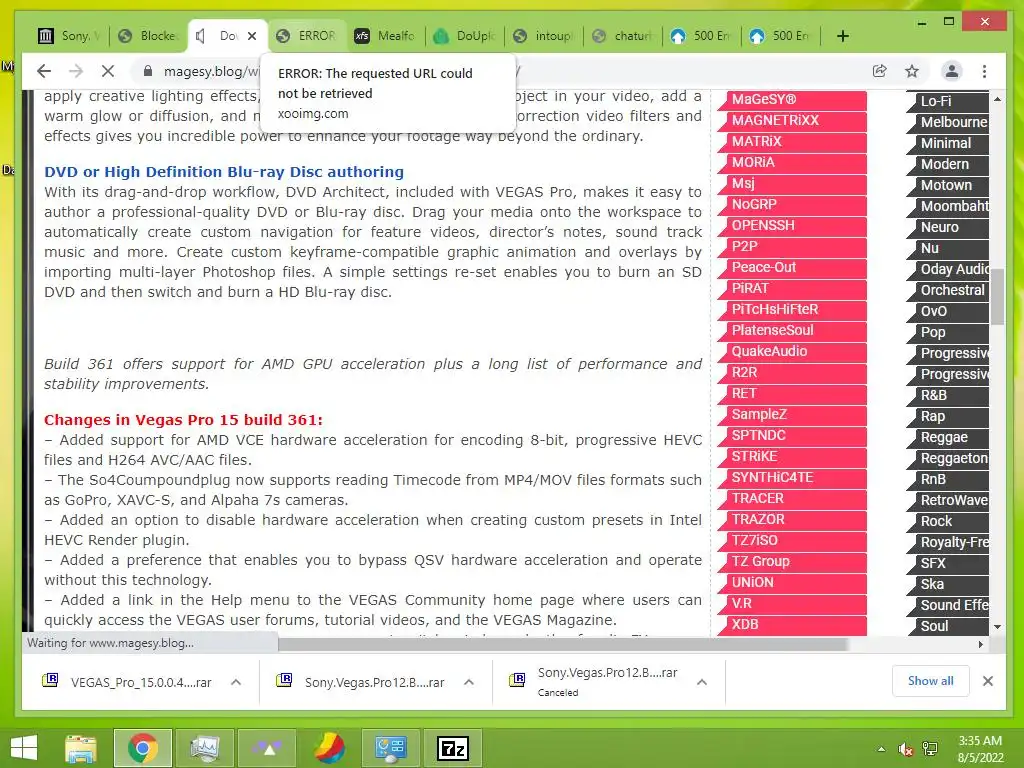
Task: Close the active Dow tab
Action: click(x=252, y=36)
